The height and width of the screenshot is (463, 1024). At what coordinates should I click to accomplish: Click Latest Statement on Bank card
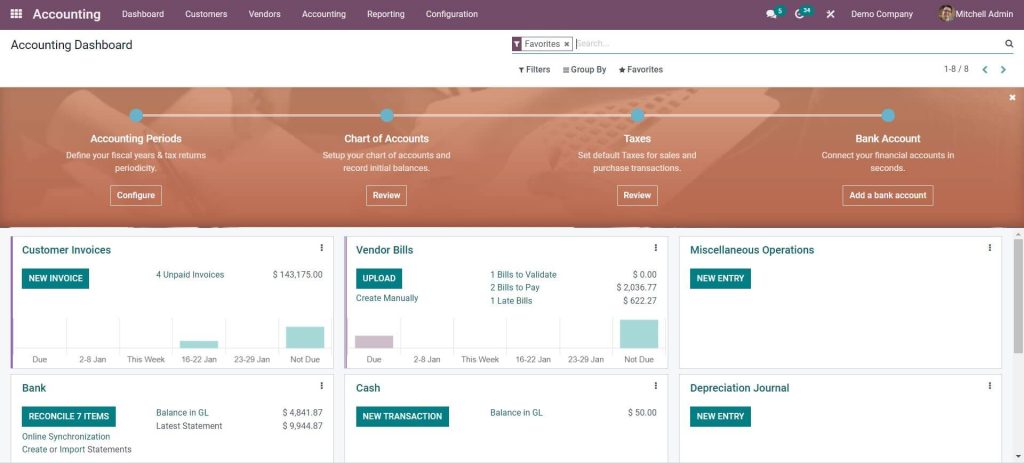tap(189, 426)
